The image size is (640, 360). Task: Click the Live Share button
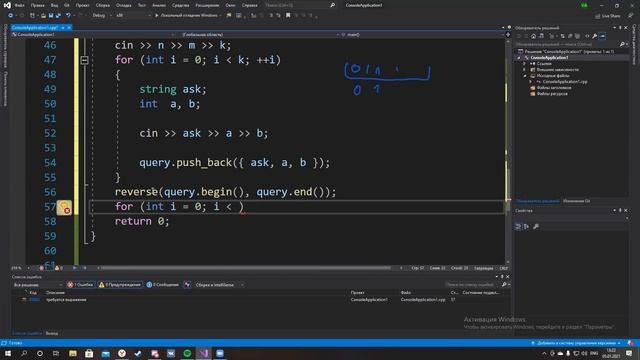[x=608, y=16]
